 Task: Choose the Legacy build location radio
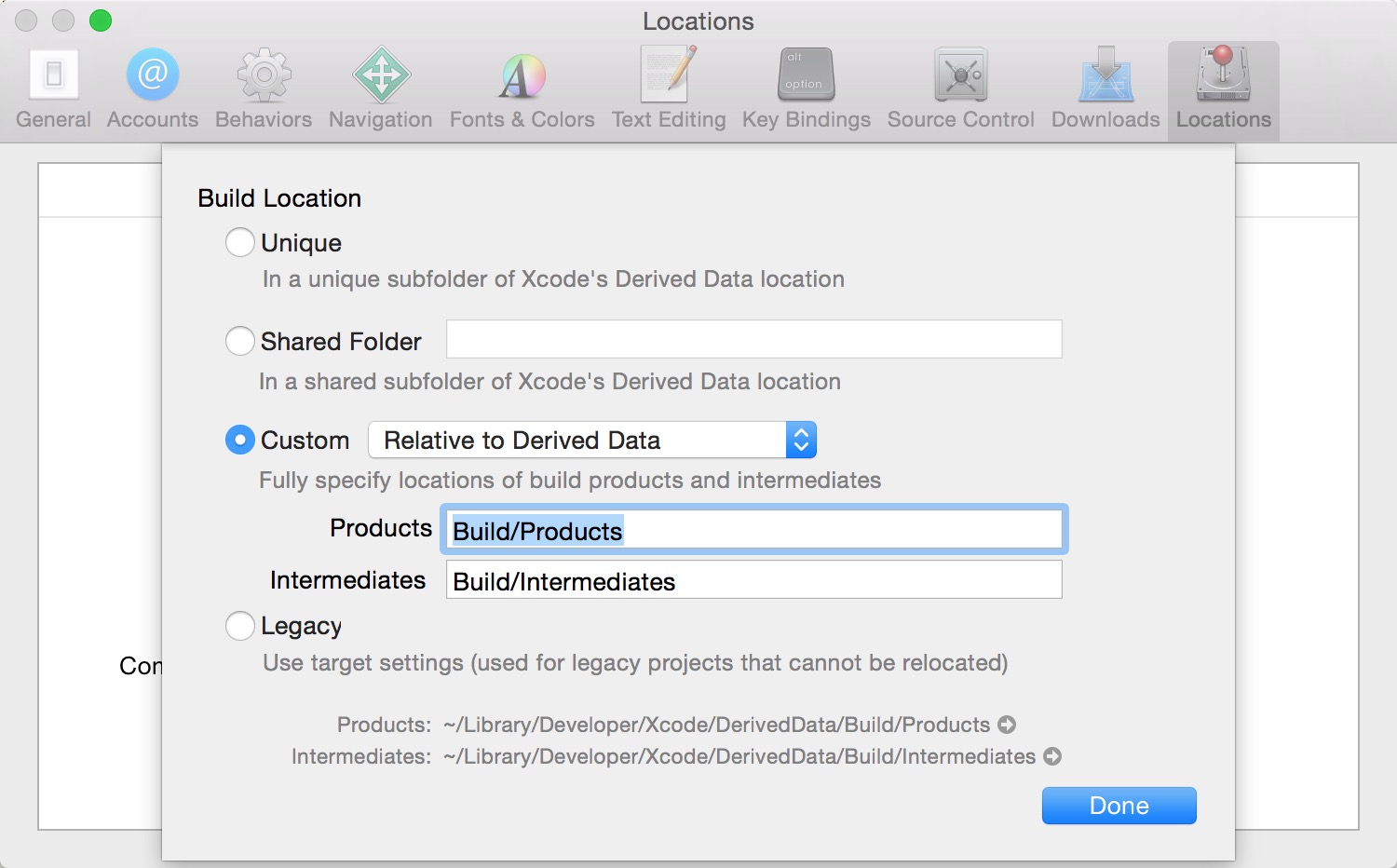(240, 626)
